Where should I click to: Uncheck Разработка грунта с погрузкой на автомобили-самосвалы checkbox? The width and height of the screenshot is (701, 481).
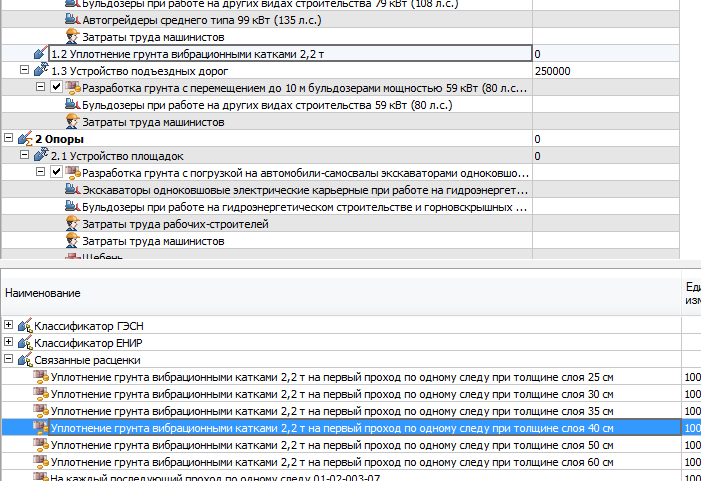point(56,172)
